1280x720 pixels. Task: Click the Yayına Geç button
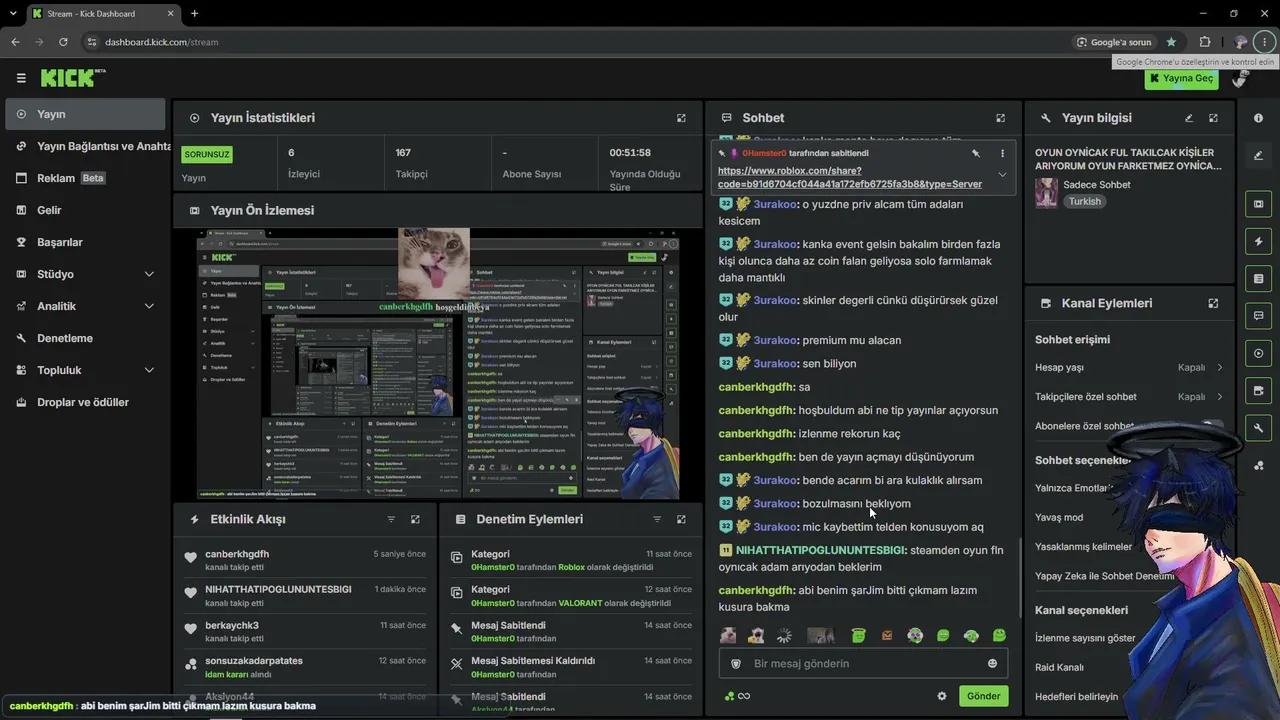click(1181, 78)
